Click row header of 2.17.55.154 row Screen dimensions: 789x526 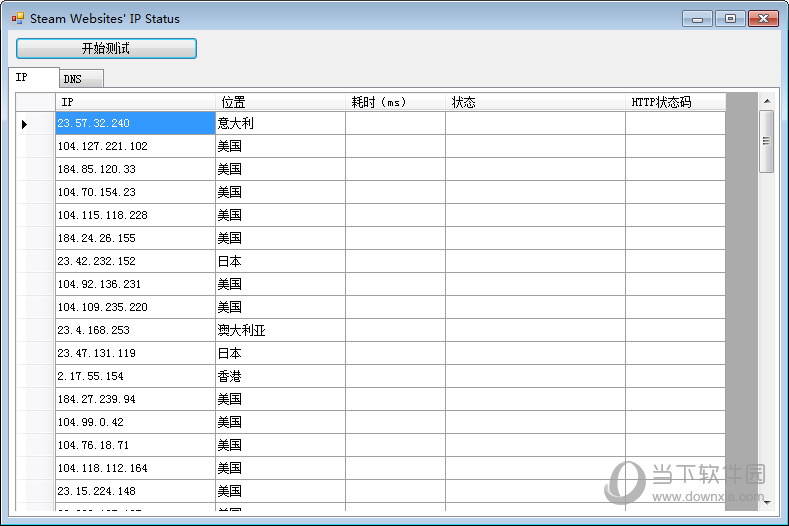click(x=35, y=377)
